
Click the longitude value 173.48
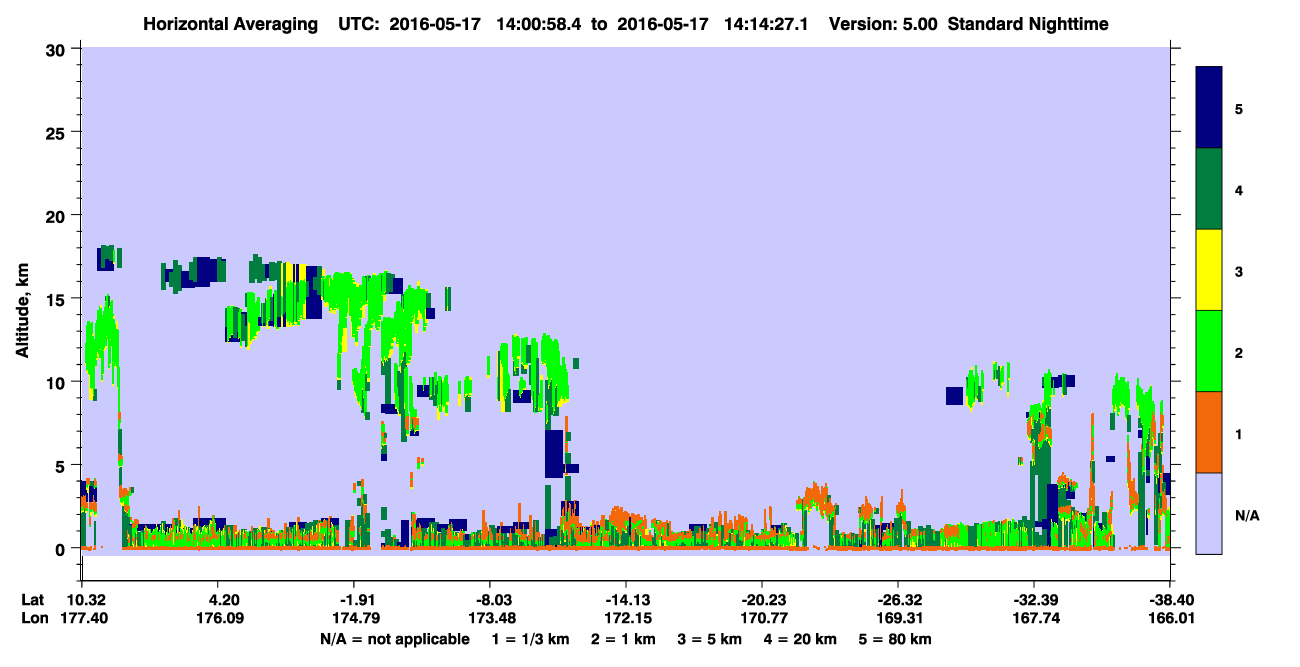pos(492,619)
